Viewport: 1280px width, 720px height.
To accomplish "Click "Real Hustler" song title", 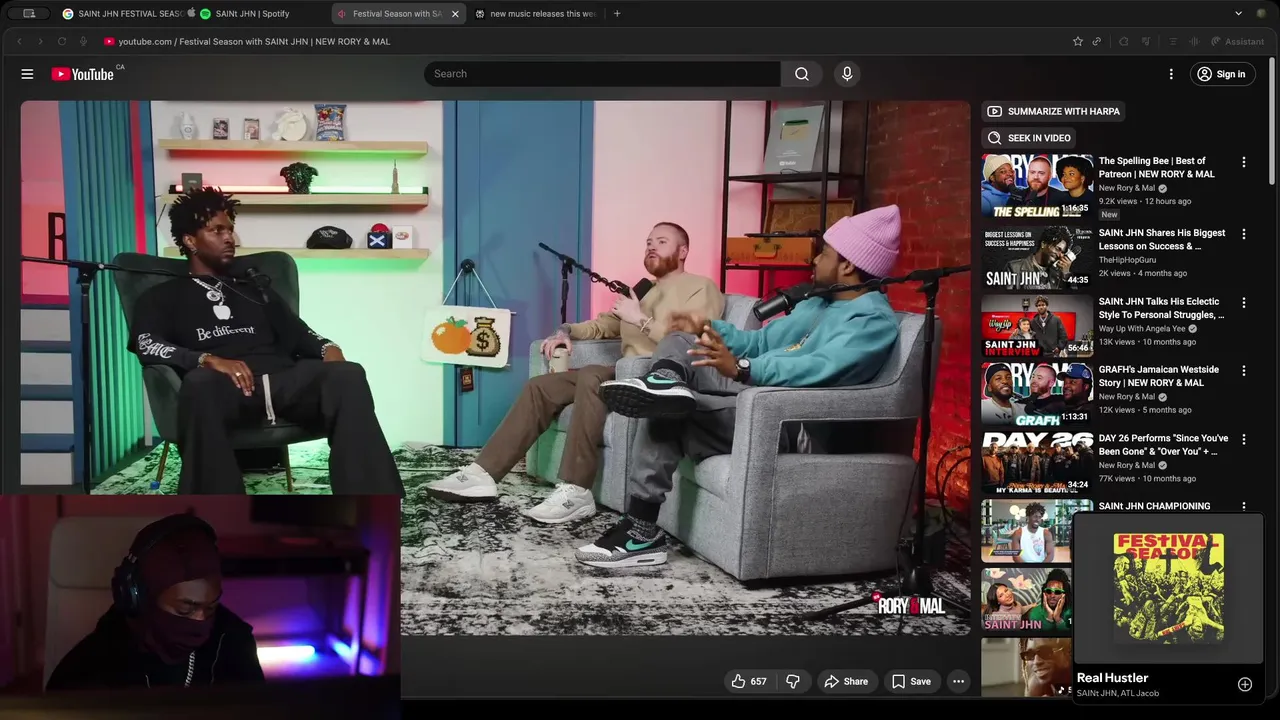I will (1112, 678).
